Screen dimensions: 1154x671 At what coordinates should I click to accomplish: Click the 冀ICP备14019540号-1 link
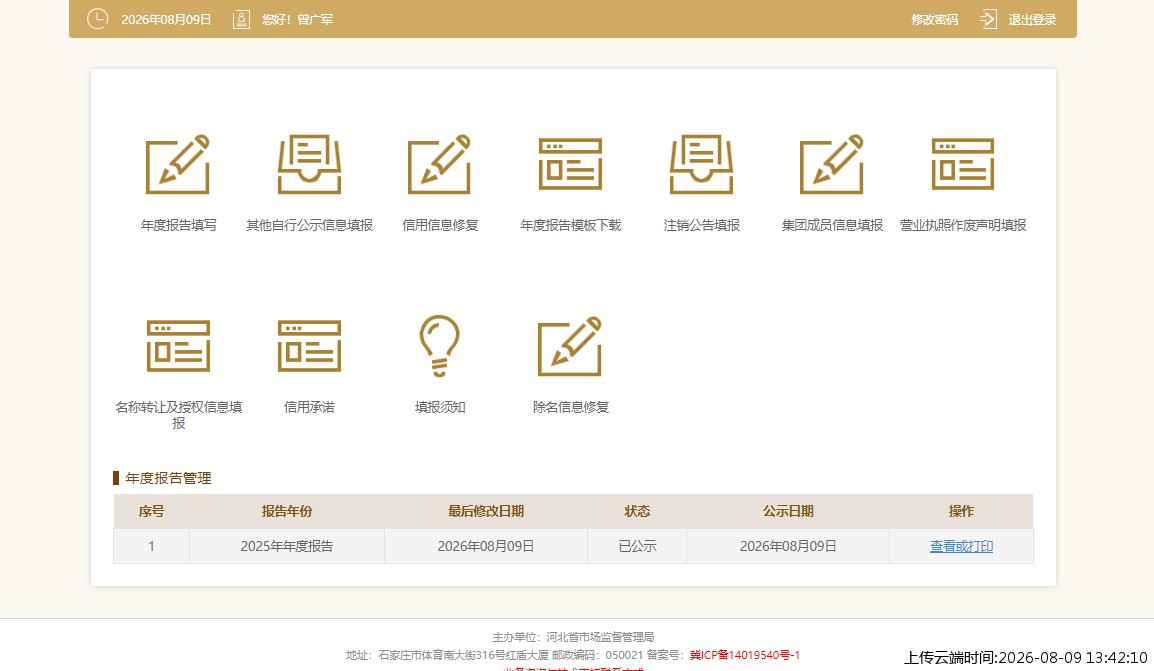tap(745, 655)
